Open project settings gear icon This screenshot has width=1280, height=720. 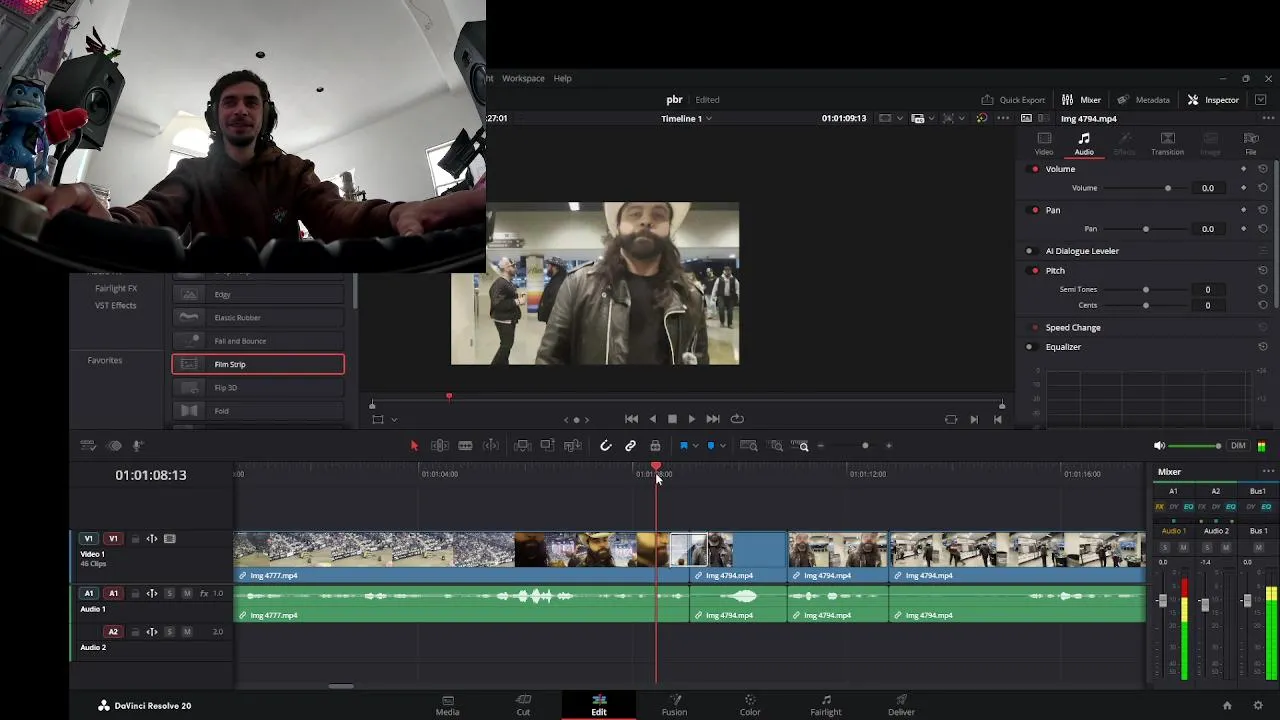point(1258,706)
